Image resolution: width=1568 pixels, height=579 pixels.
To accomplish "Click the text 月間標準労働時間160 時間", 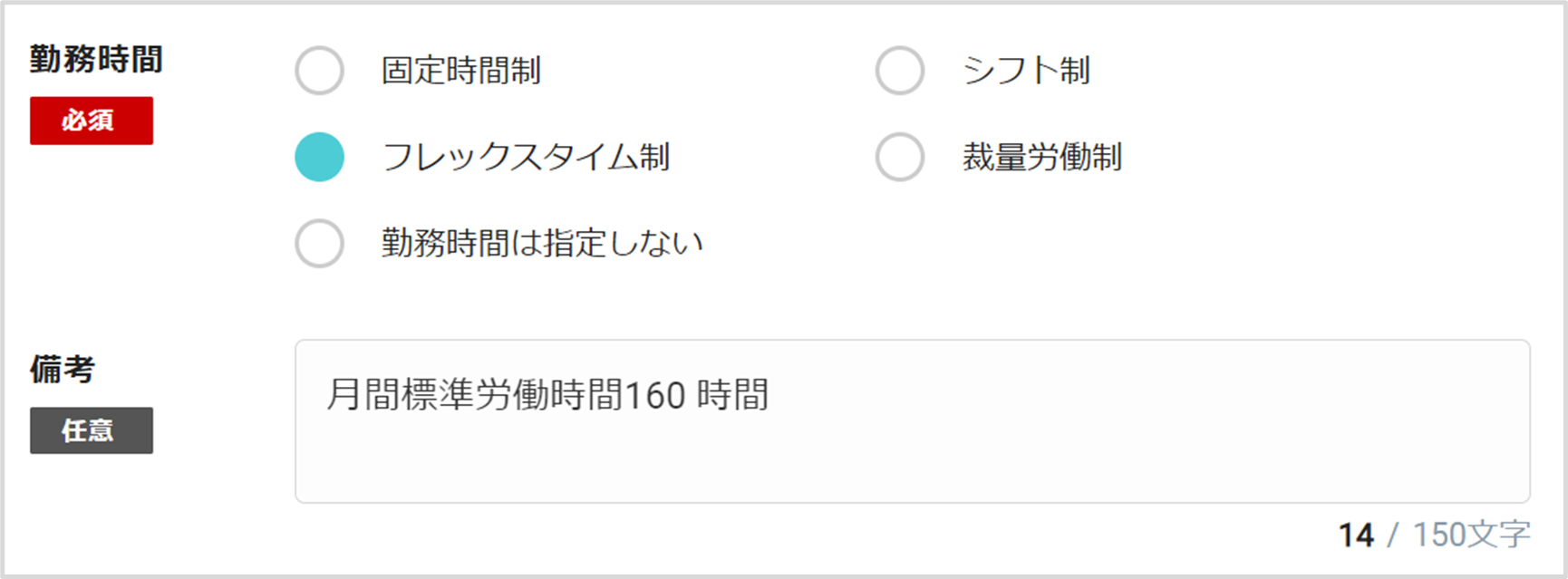I will click(x=547, y=395).
